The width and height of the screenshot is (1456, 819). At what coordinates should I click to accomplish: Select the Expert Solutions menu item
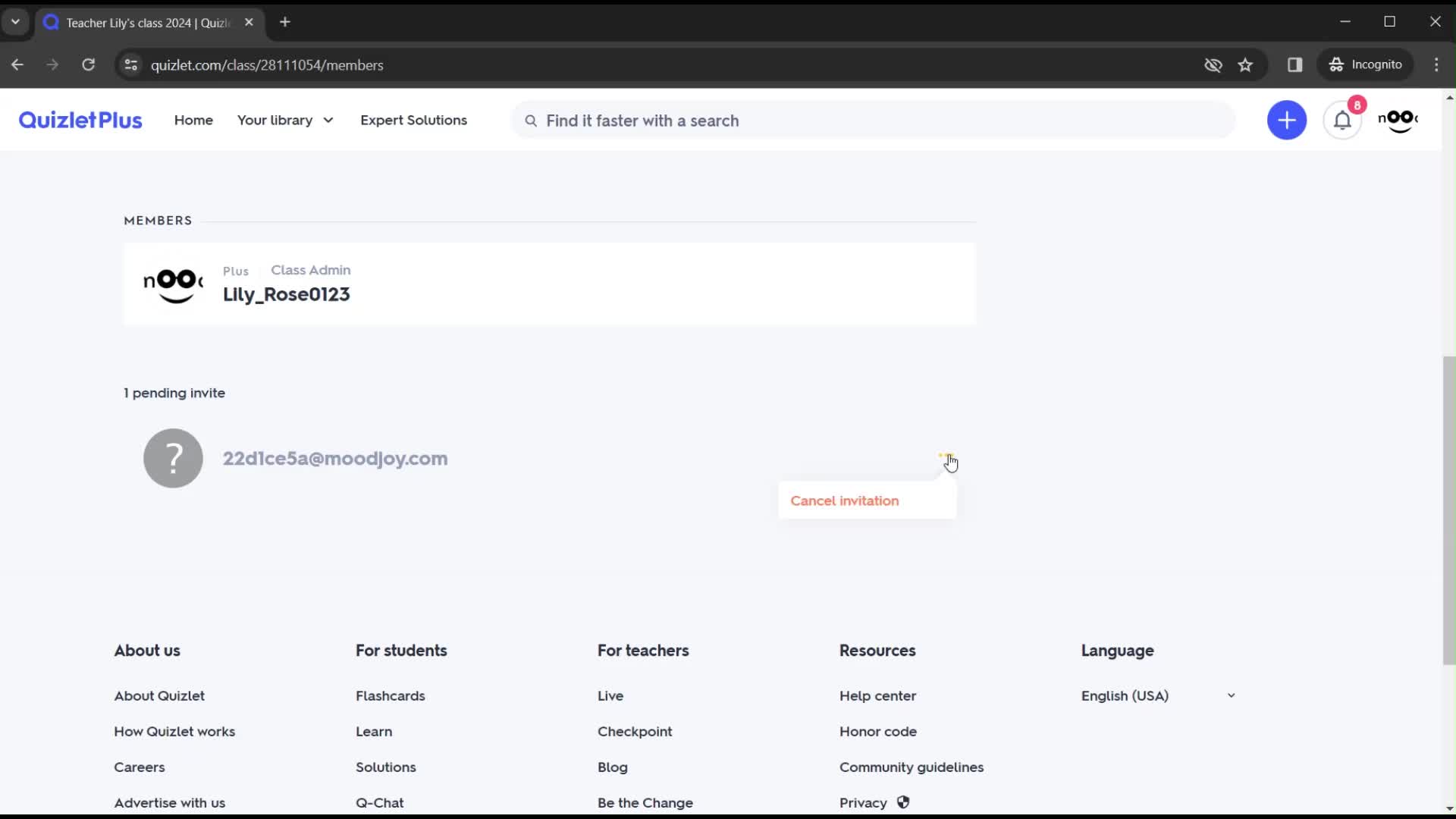(413, 120)
